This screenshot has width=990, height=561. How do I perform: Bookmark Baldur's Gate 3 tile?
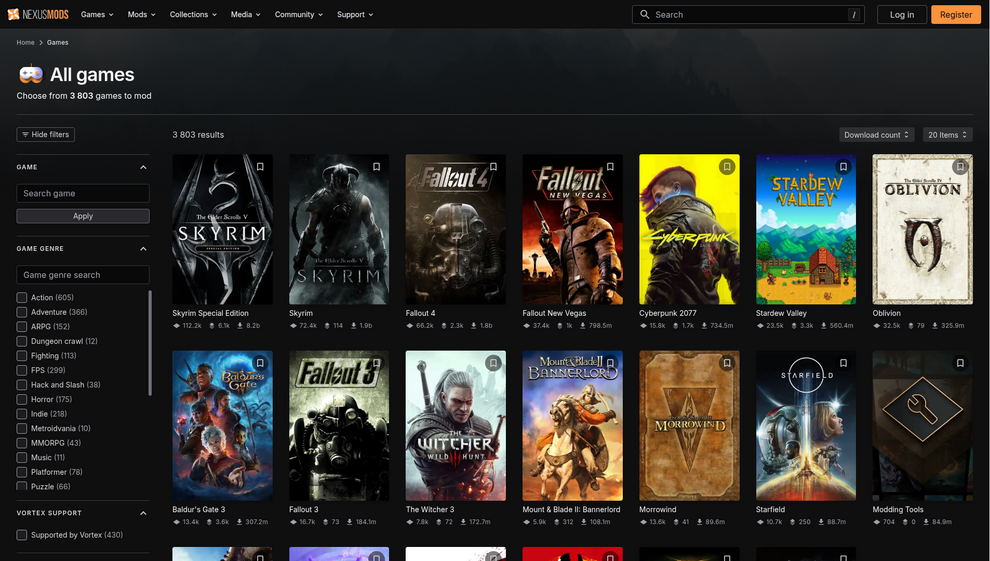click(260, 363)
